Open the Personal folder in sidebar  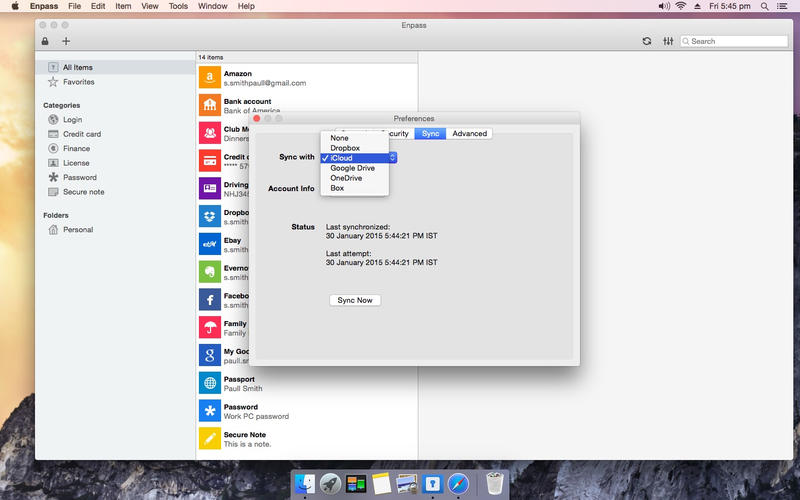tap(78, 230)
